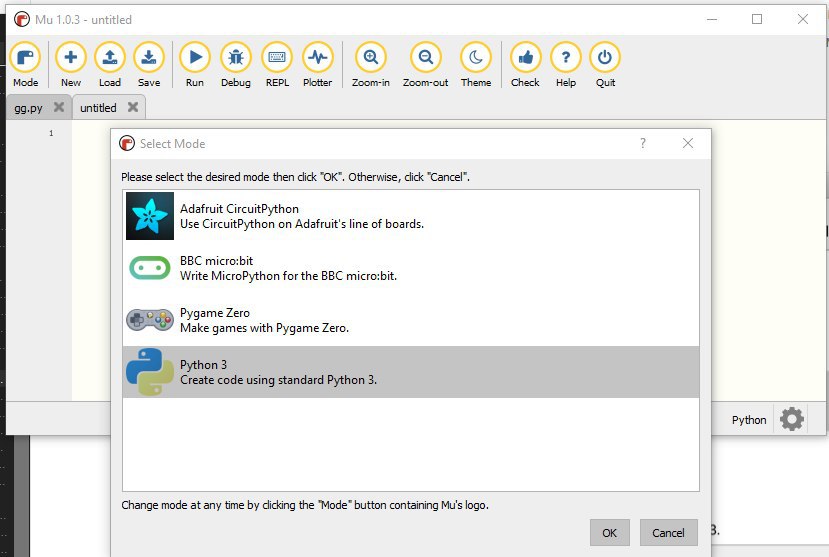Click the Python 3 logo icon
The height and width of the screenshot is (557, 829).
click(x=150, y=372)
